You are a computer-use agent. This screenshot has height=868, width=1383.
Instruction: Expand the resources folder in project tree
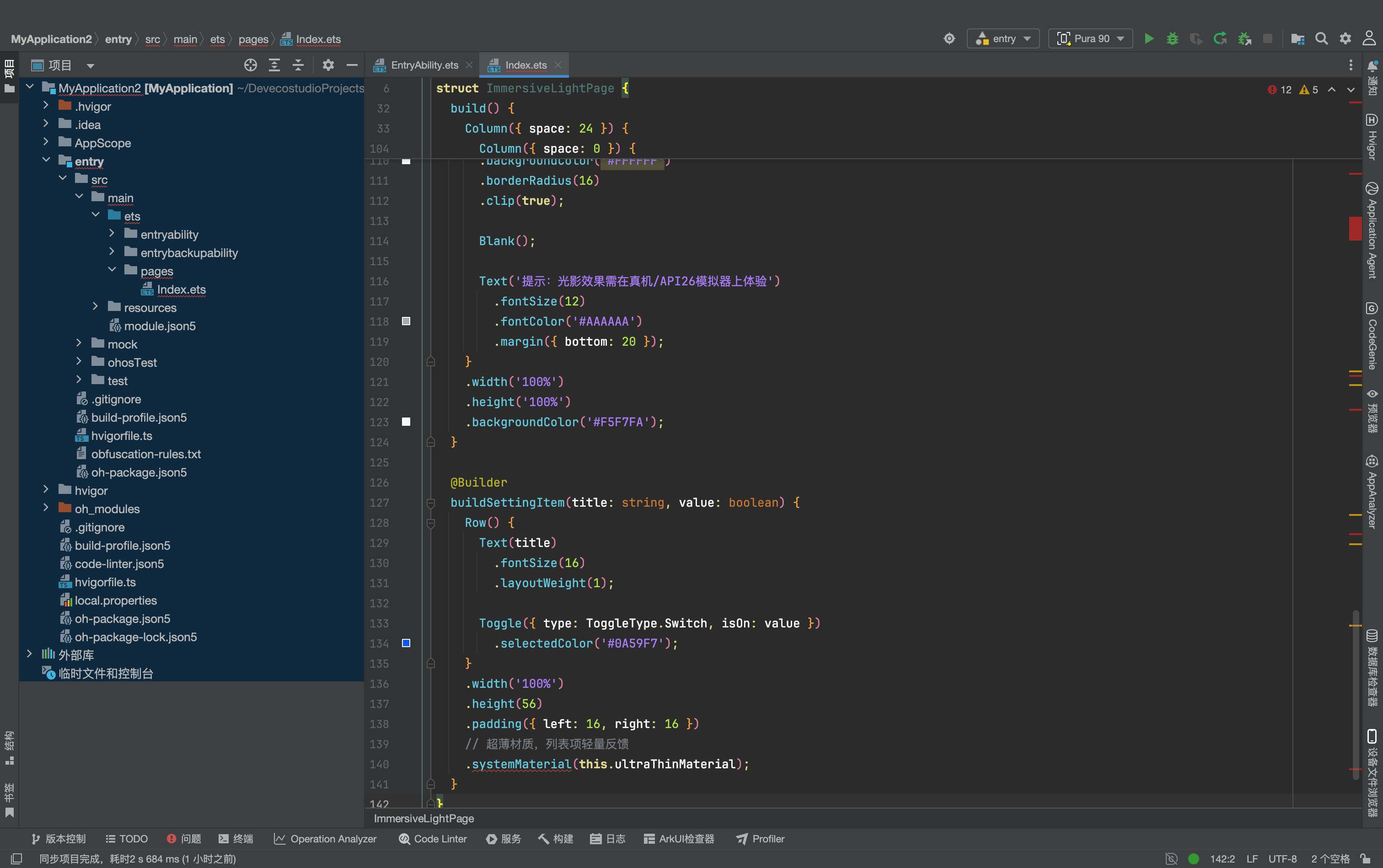pyautogui.click(x=95, y=307)
